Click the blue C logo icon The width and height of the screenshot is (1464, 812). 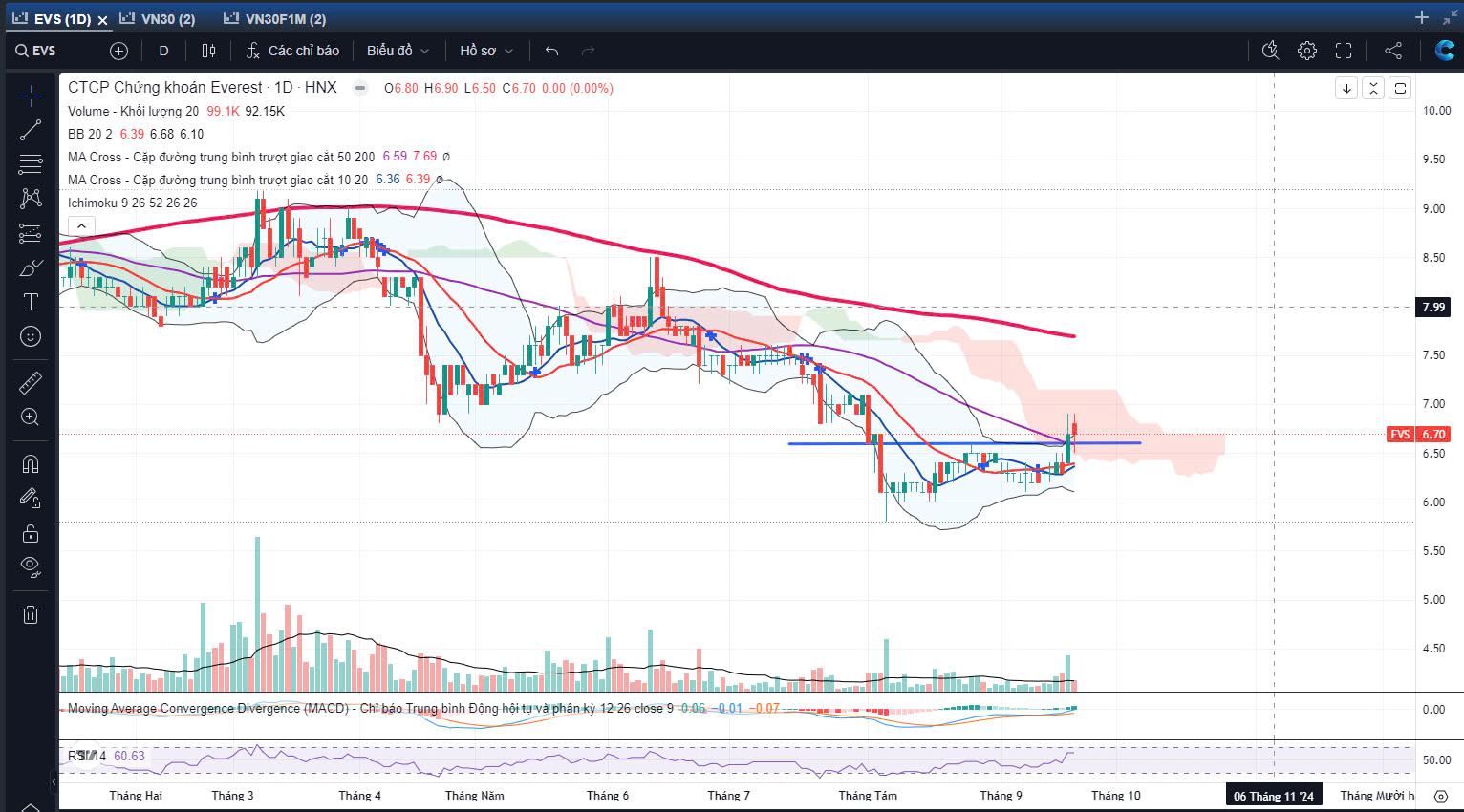(1445, 51)
